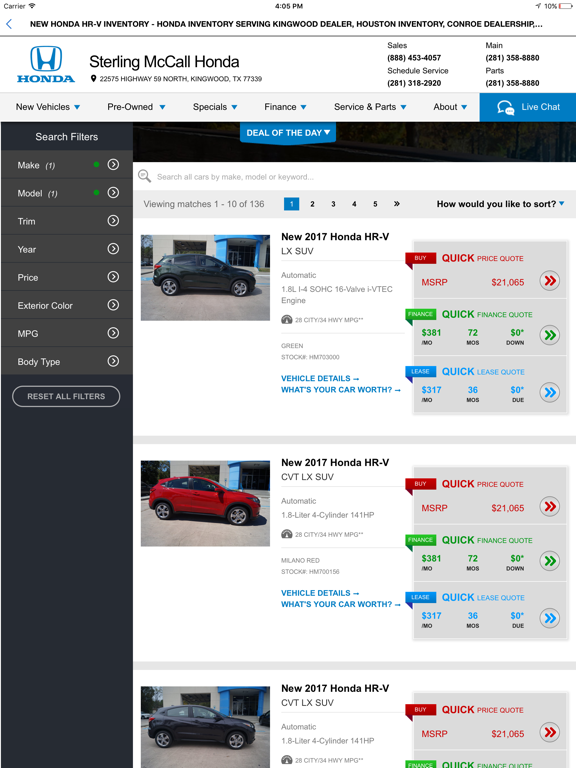The image size is (576, 768).
Task: Expand the Price filter
Action: pyautogui.click(x=67, y=277)
